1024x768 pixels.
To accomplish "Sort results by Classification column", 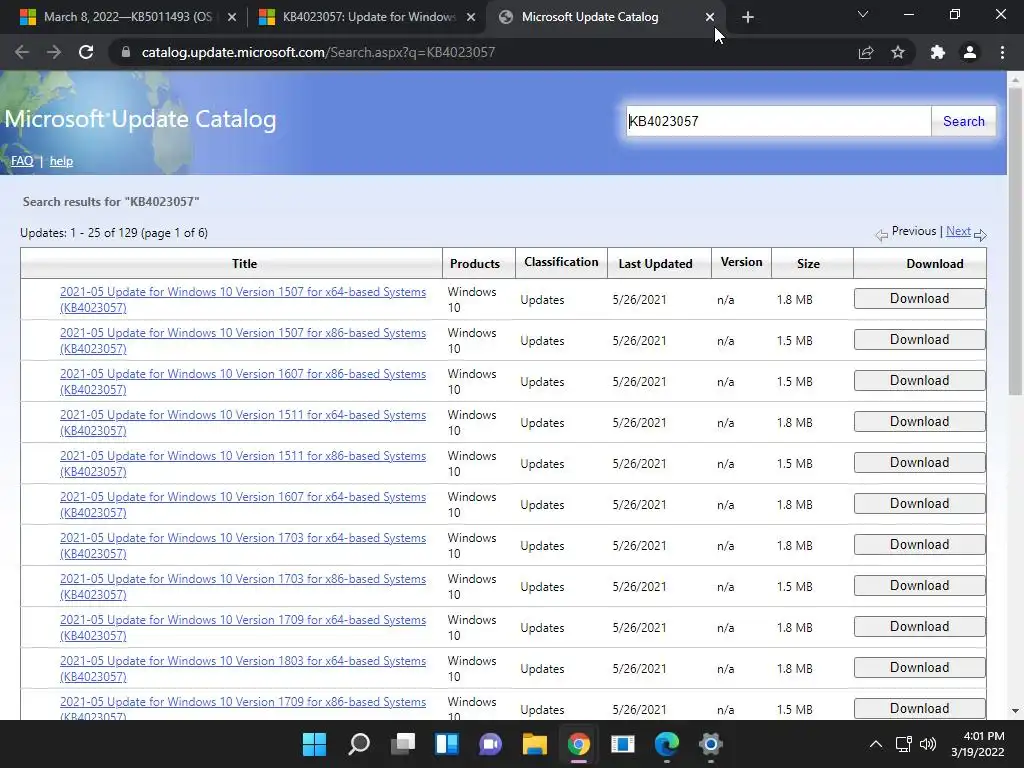I will point(561,262).
